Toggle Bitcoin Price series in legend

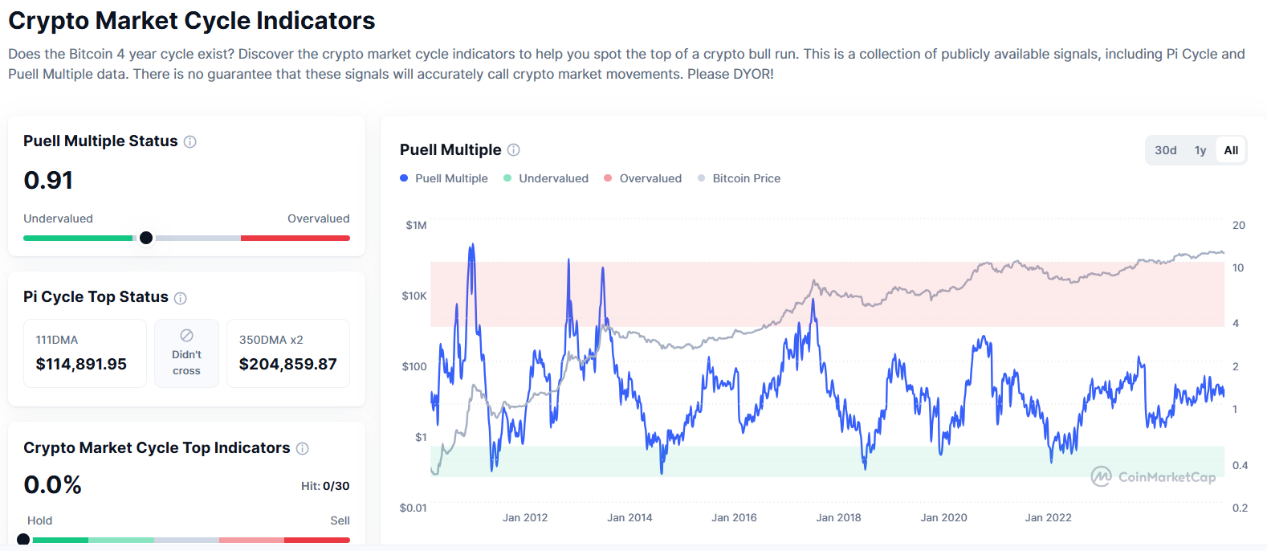[739, 179]
